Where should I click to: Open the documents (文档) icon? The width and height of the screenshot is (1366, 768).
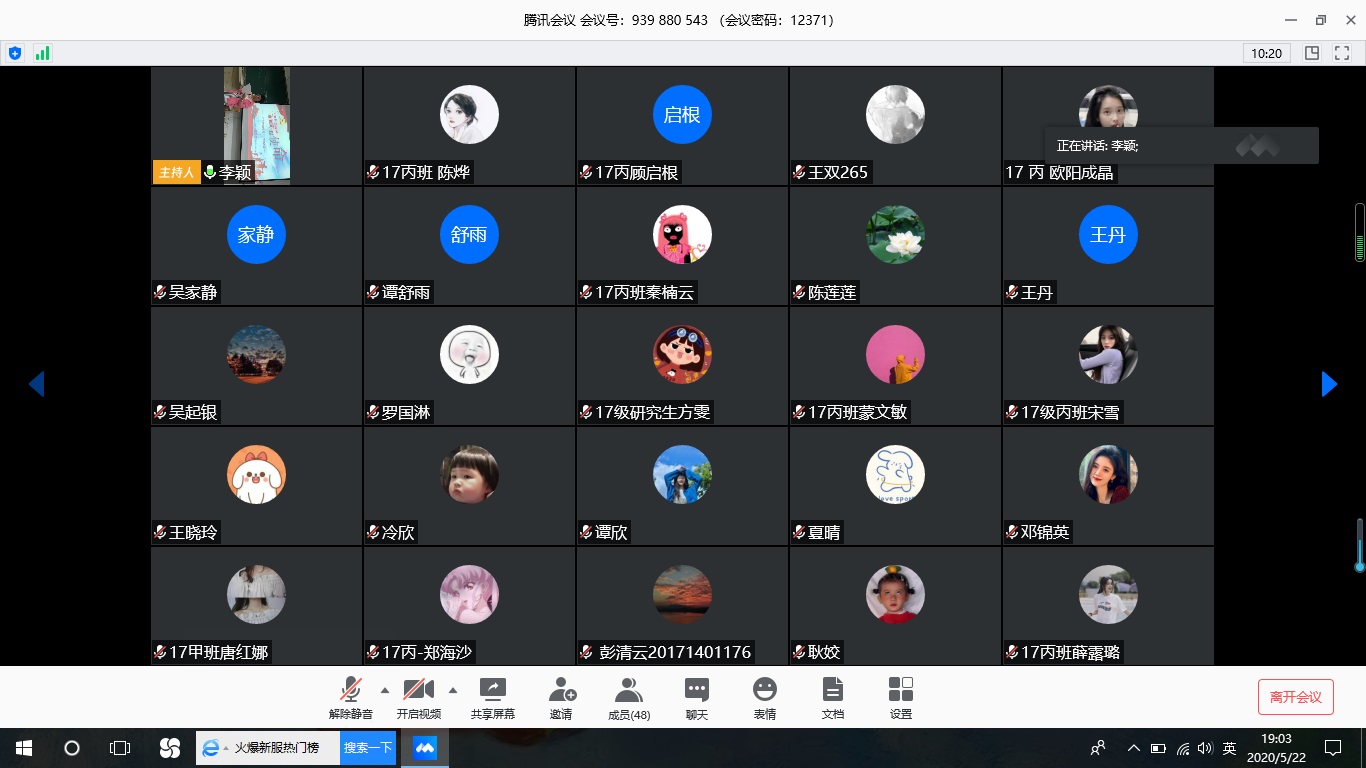click(x=832, y=697)
